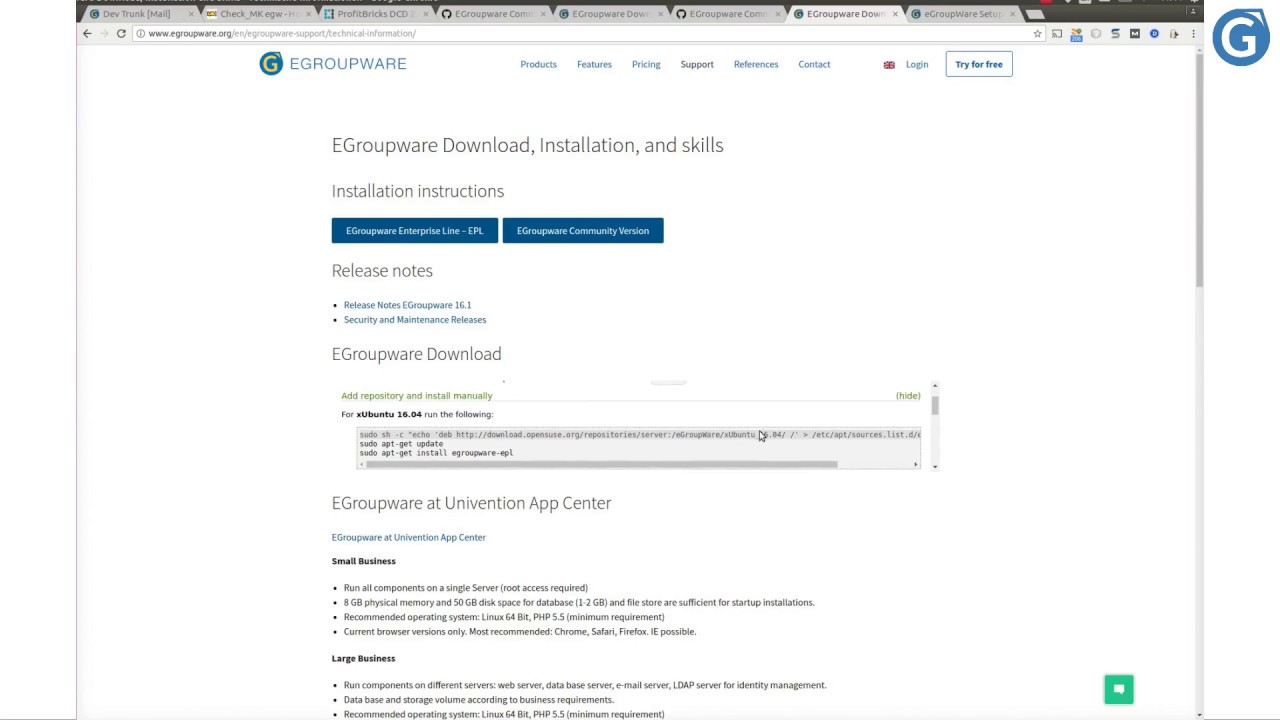Click the code box horizontal scrollbar
Screen dimensions: 1280x720
602,464
